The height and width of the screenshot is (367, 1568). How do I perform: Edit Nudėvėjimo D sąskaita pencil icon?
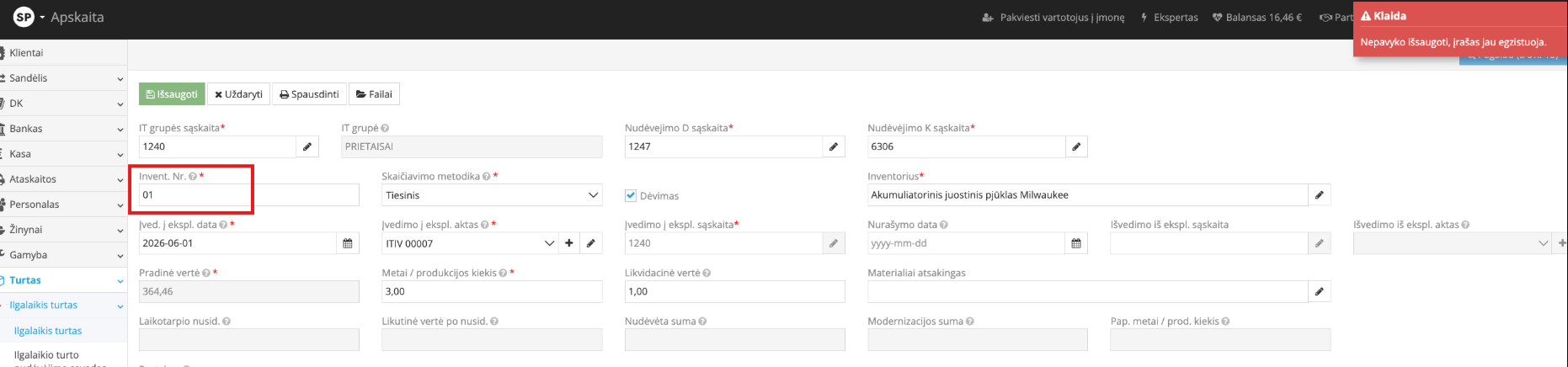point(834,146)
